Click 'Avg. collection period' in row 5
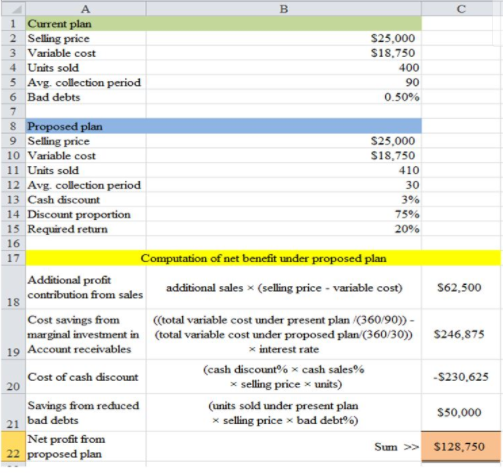 coord(86,82)
